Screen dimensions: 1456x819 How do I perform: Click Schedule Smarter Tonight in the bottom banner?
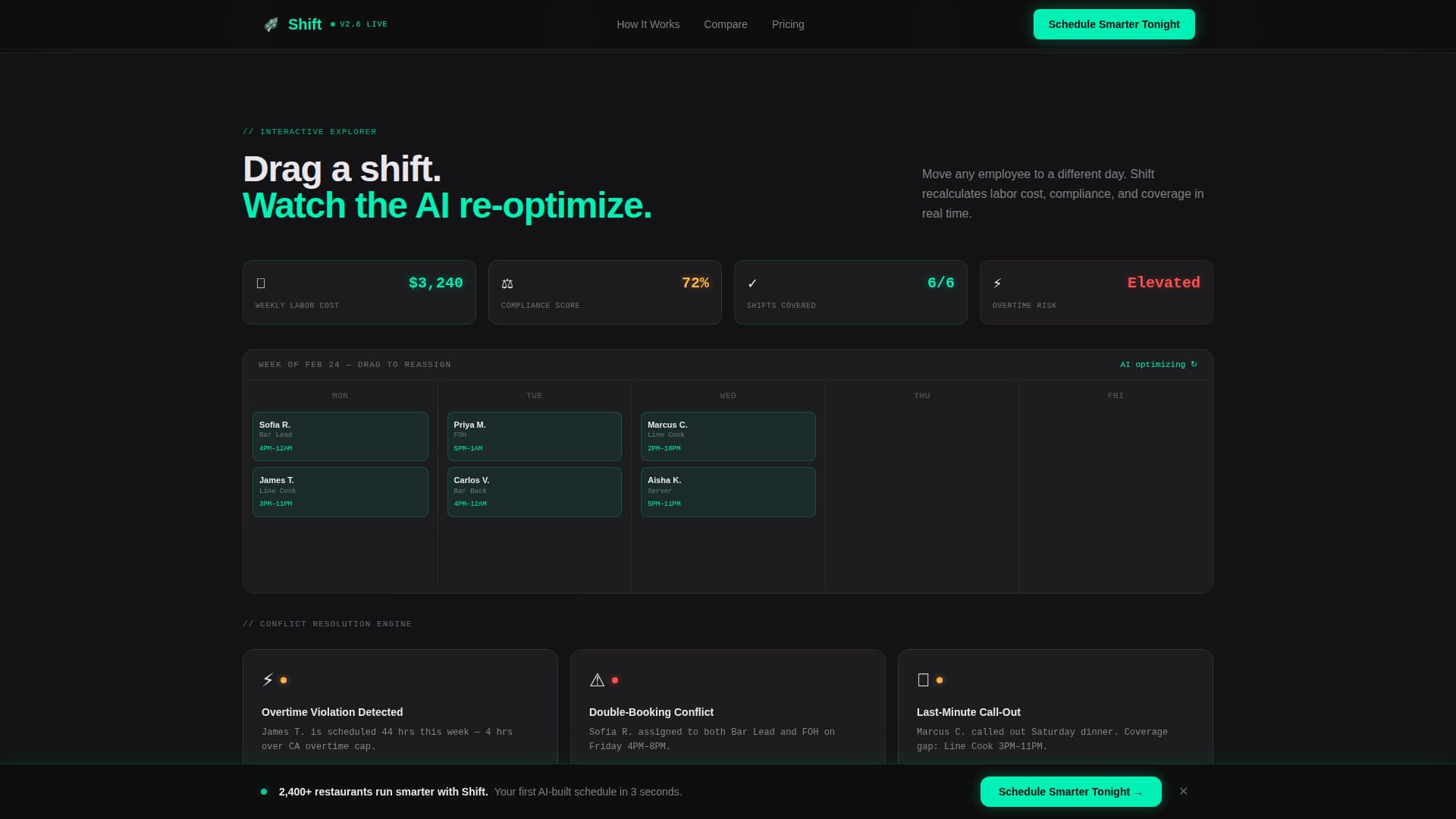click(x=1070, y=791)
